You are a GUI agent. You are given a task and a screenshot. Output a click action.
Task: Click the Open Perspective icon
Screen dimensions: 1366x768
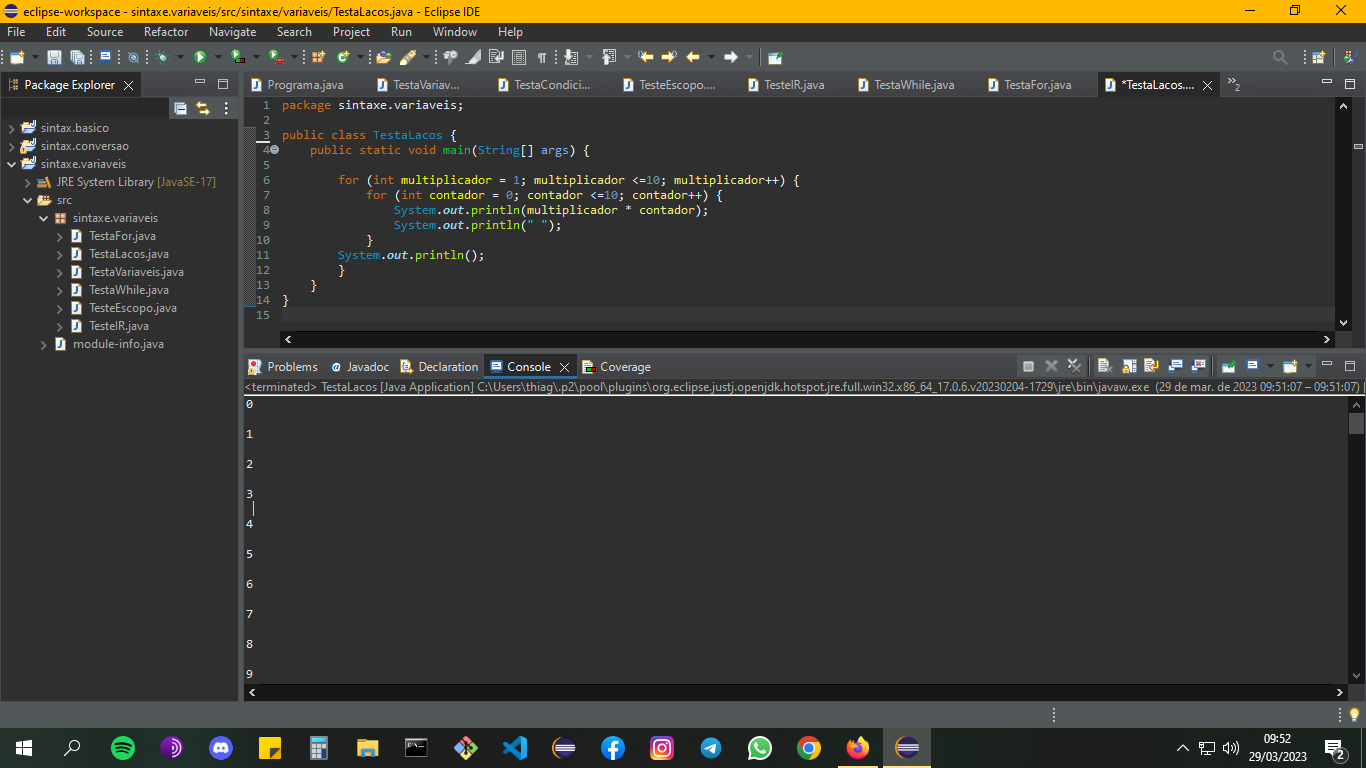pyautogui.click(x=1319, y=57)
